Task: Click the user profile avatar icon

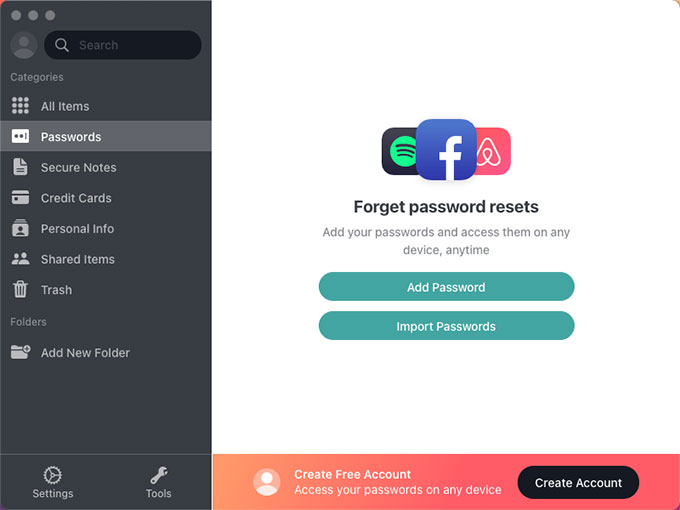Action: tap(24, 45)
